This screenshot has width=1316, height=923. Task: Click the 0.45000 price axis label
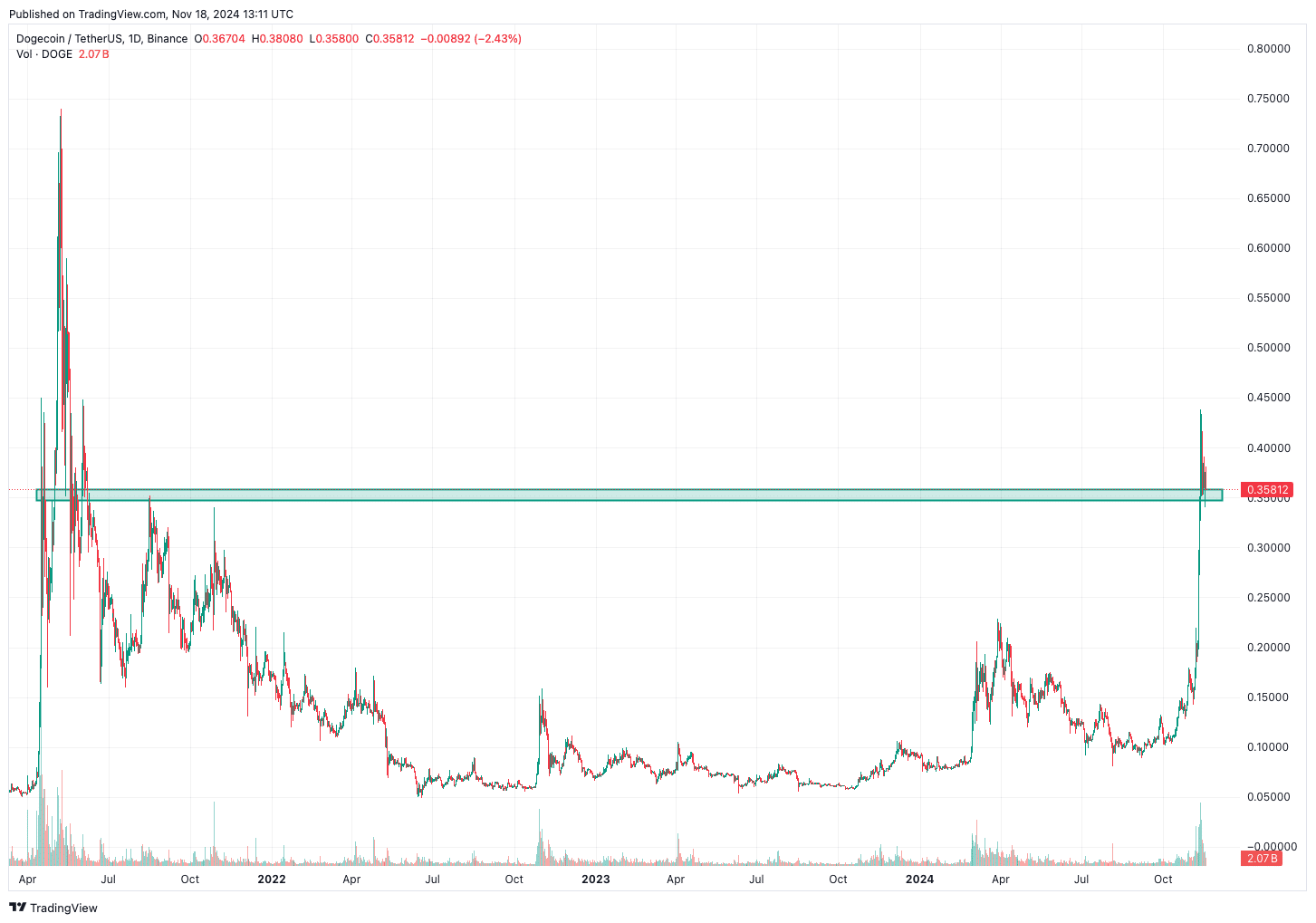click(x=1268, y=397)
